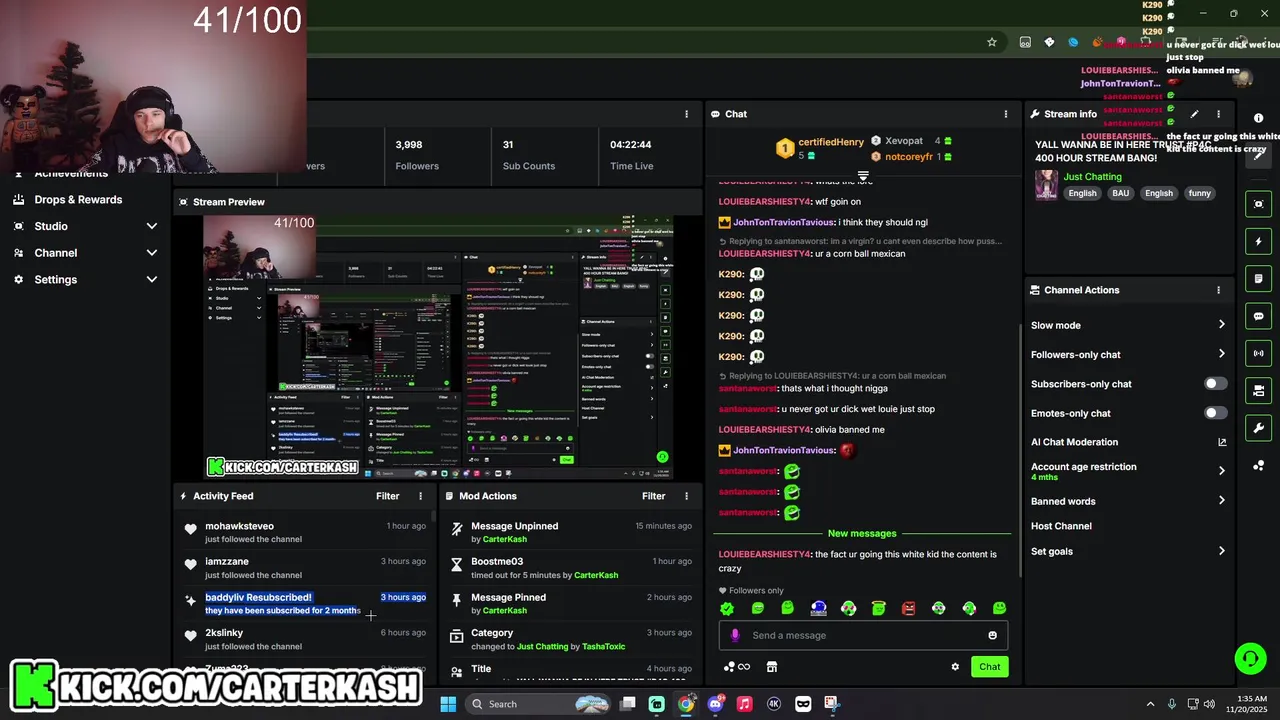Image resolution: width=1280 pixels, height=720 pixels.
Task: Open the chat settings gear icon
Action: [955, 667]
